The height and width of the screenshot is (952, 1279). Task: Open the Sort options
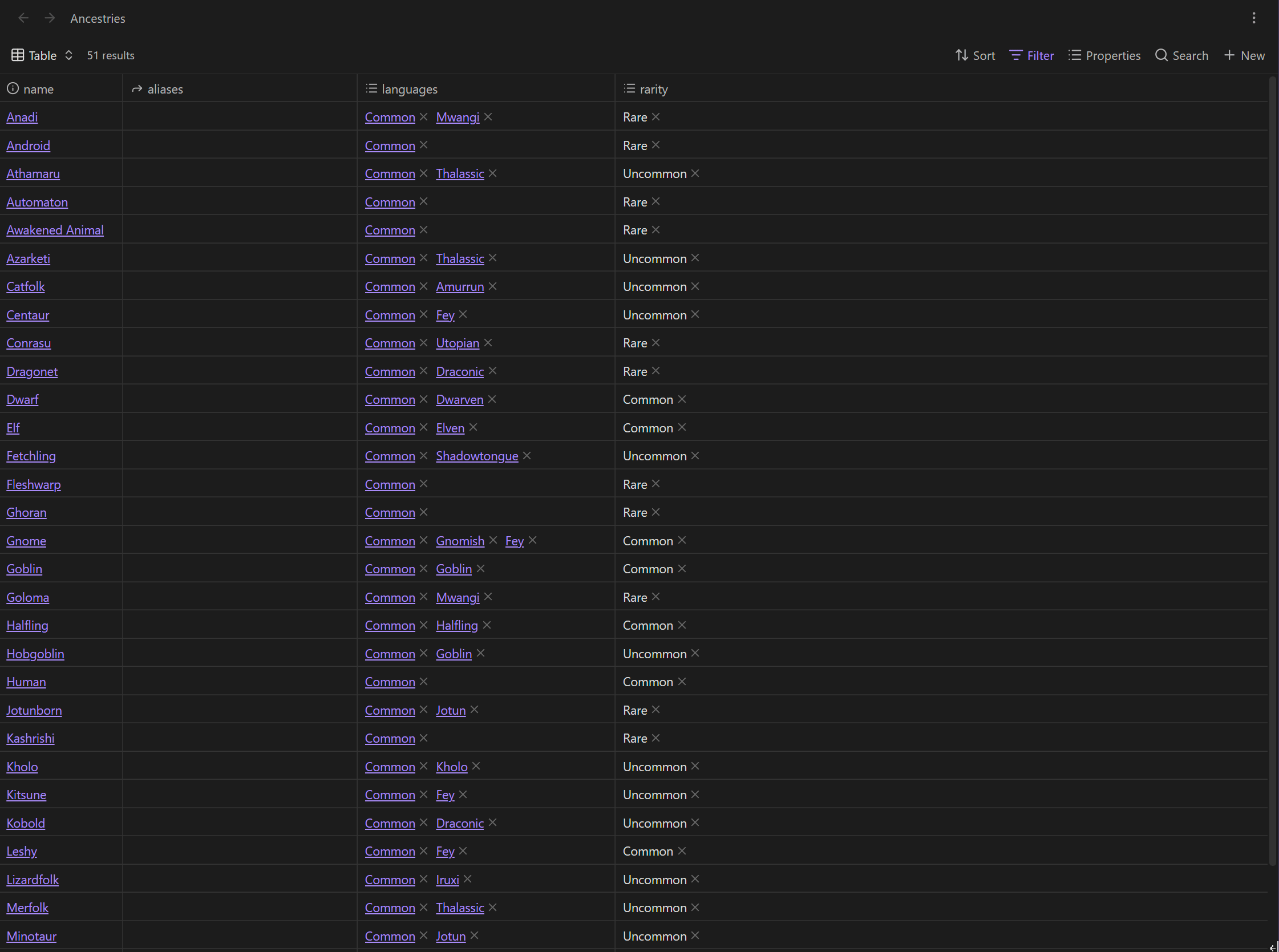[x=976, y=55]
